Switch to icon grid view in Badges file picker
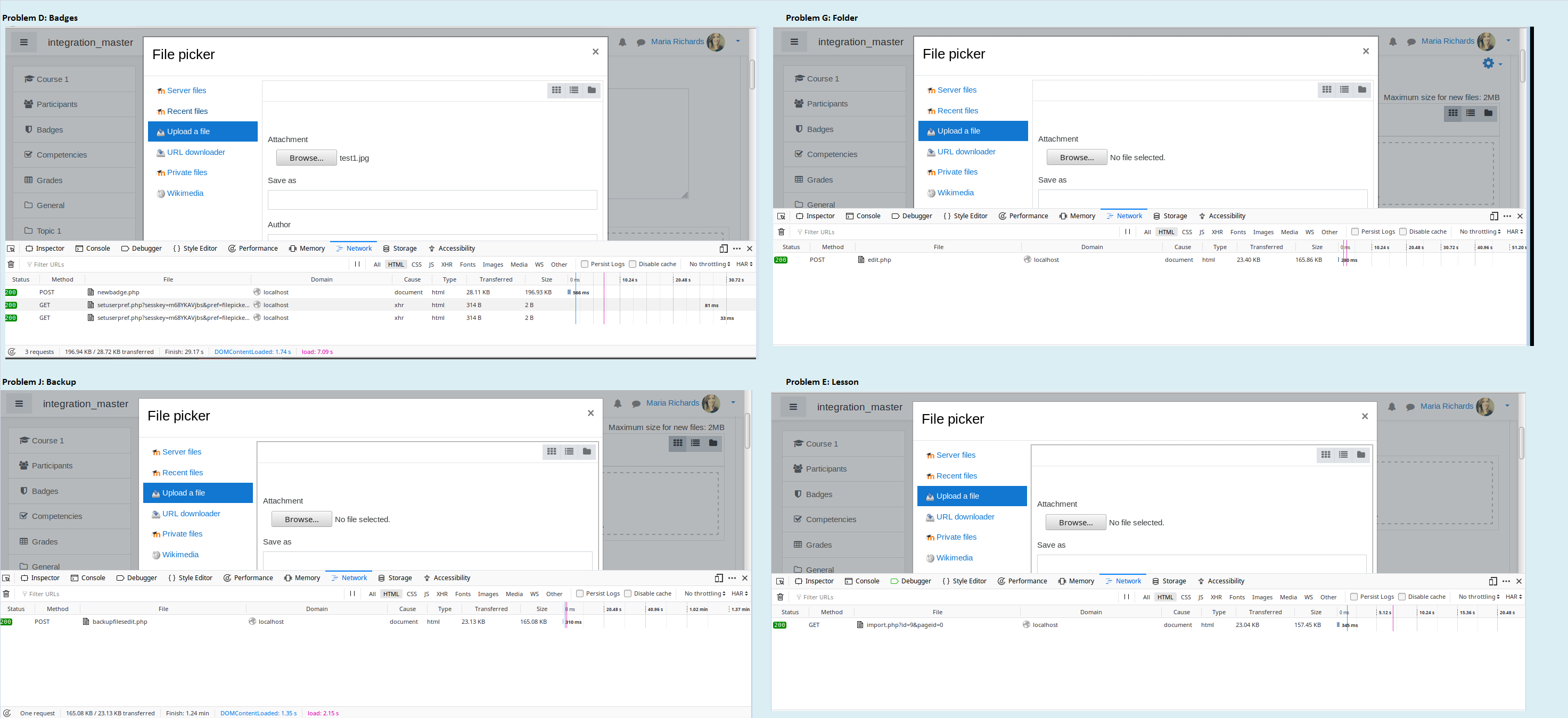This screenshot has height=718, width=1568. click(556, 90)
